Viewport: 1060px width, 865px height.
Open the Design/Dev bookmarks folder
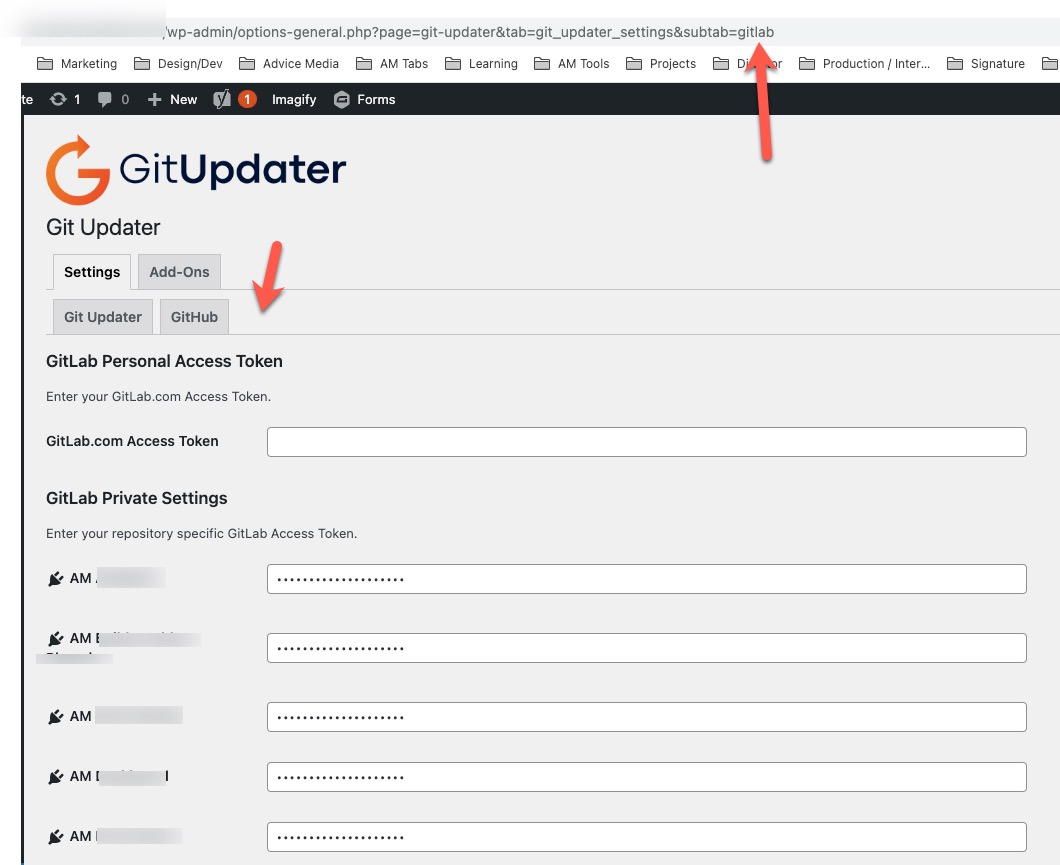178,64
